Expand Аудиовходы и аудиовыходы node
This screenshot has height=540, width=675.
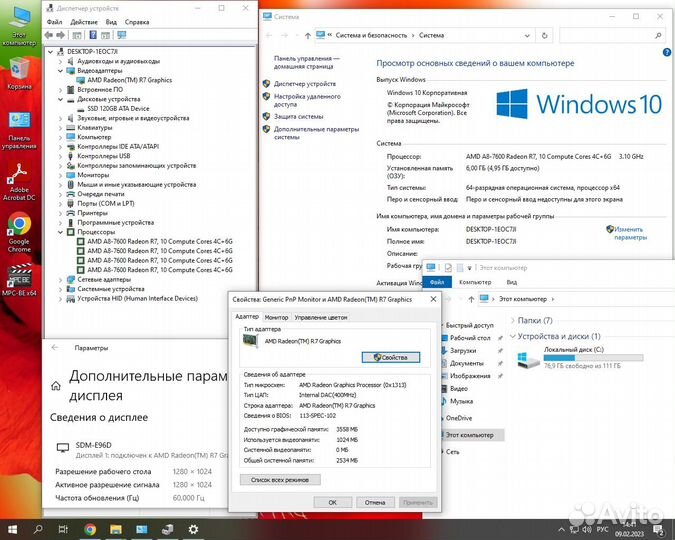(61, 61)
